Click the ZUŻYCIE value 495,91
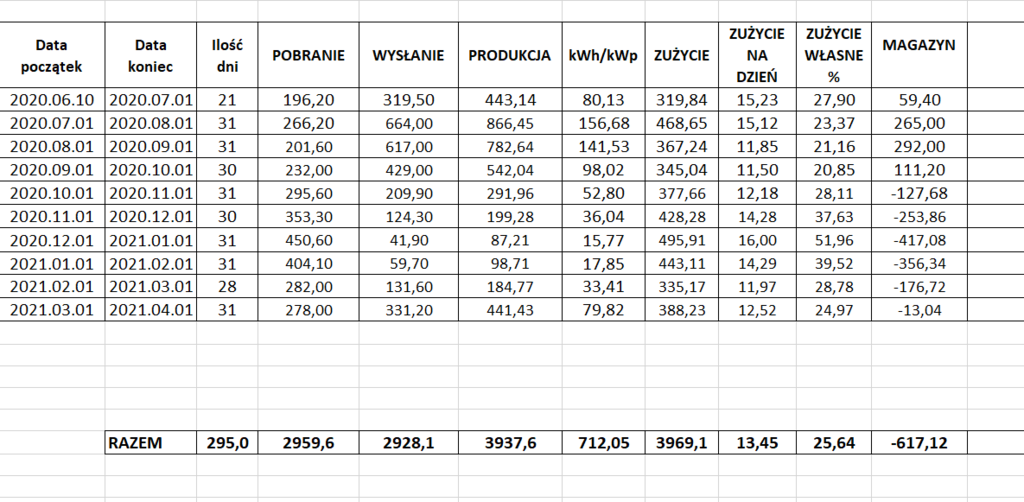The width and height of the screenshot is (1024, 502). coord(683,239)
